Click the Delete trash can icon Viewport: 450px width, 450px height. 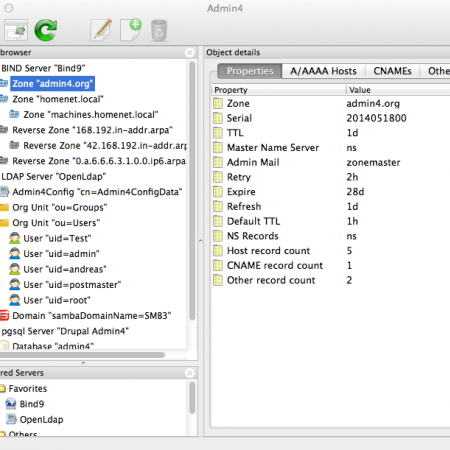click(159, 30)
